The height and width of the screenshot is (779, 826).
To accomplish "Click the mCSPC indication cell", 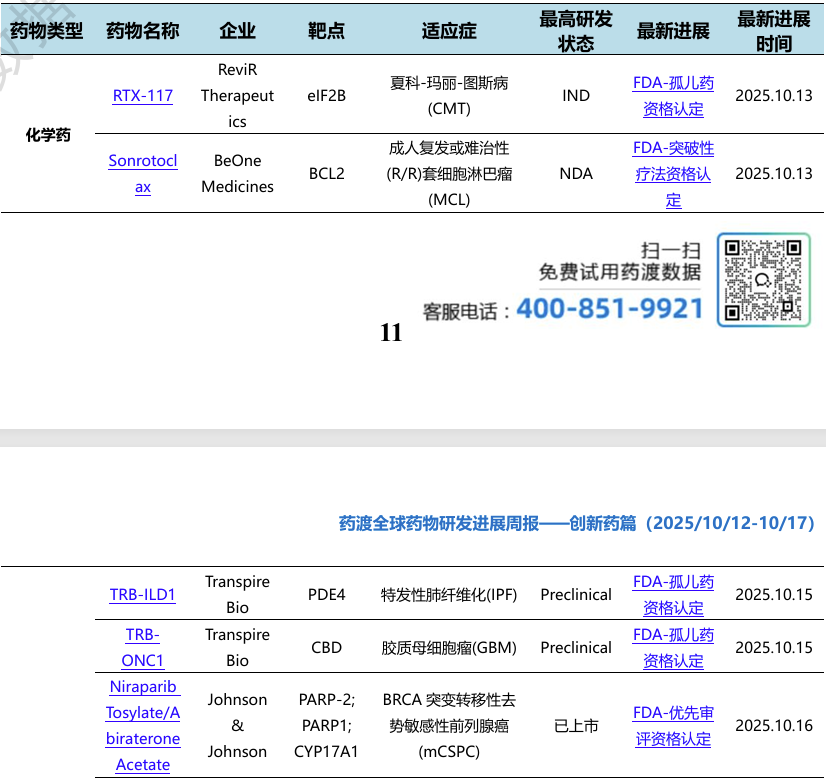I will pos(449,725).
